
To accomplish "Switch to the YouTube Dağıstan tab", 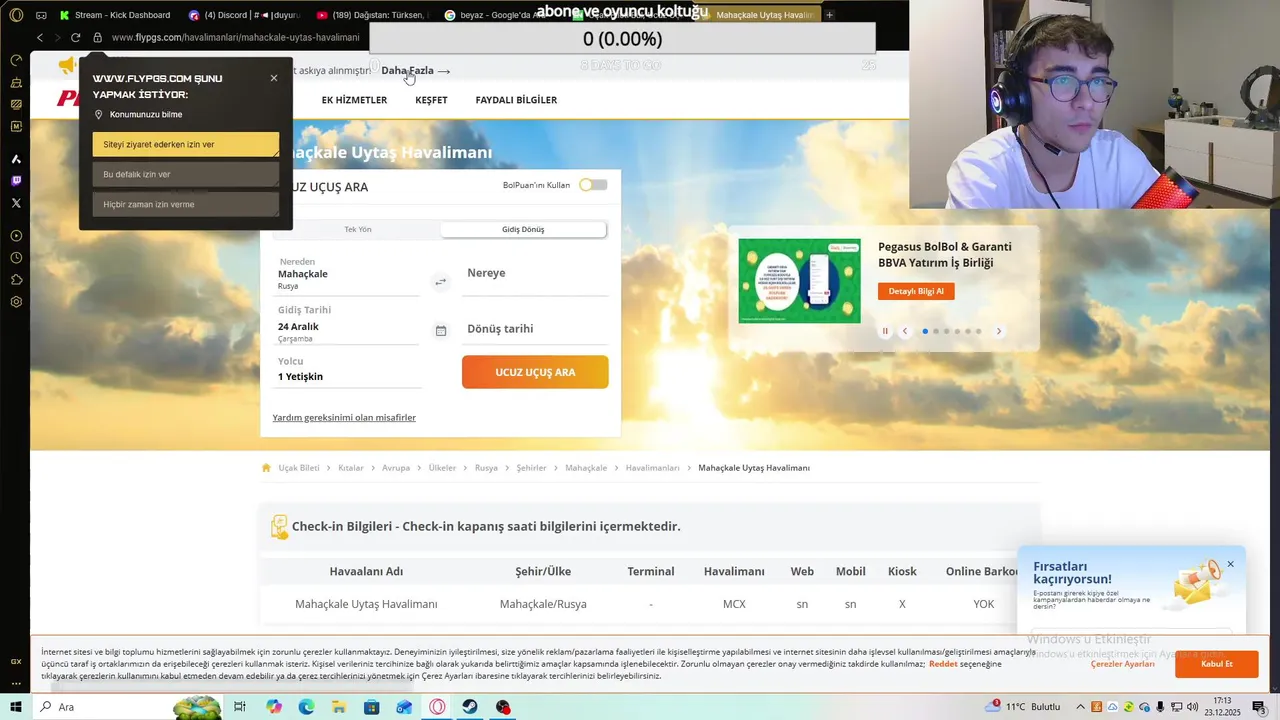I will pos(372,15).
